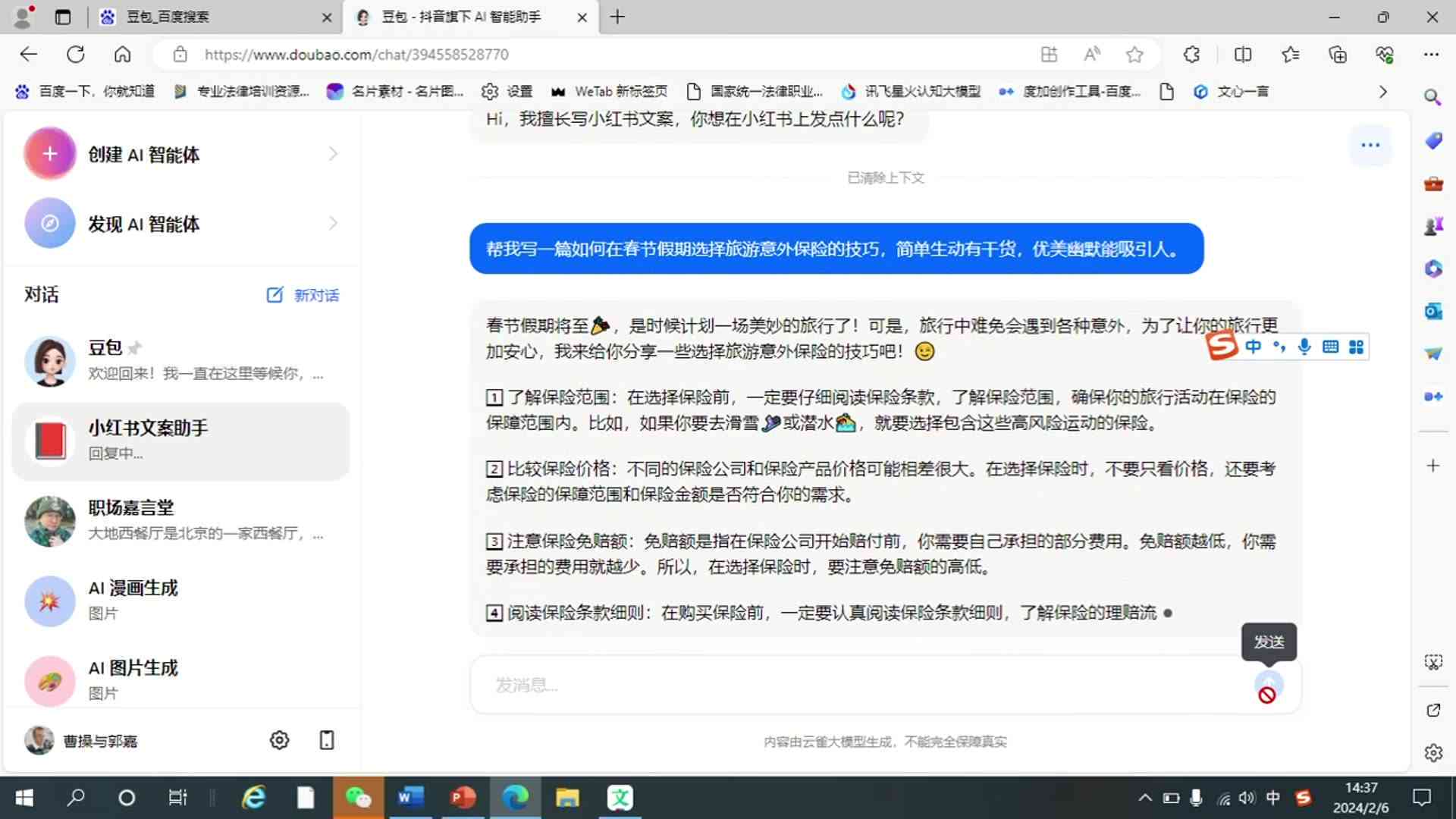1456x819 pixels.
Task: Open PowerPoint from the taskbar
Action: point(463,798)
